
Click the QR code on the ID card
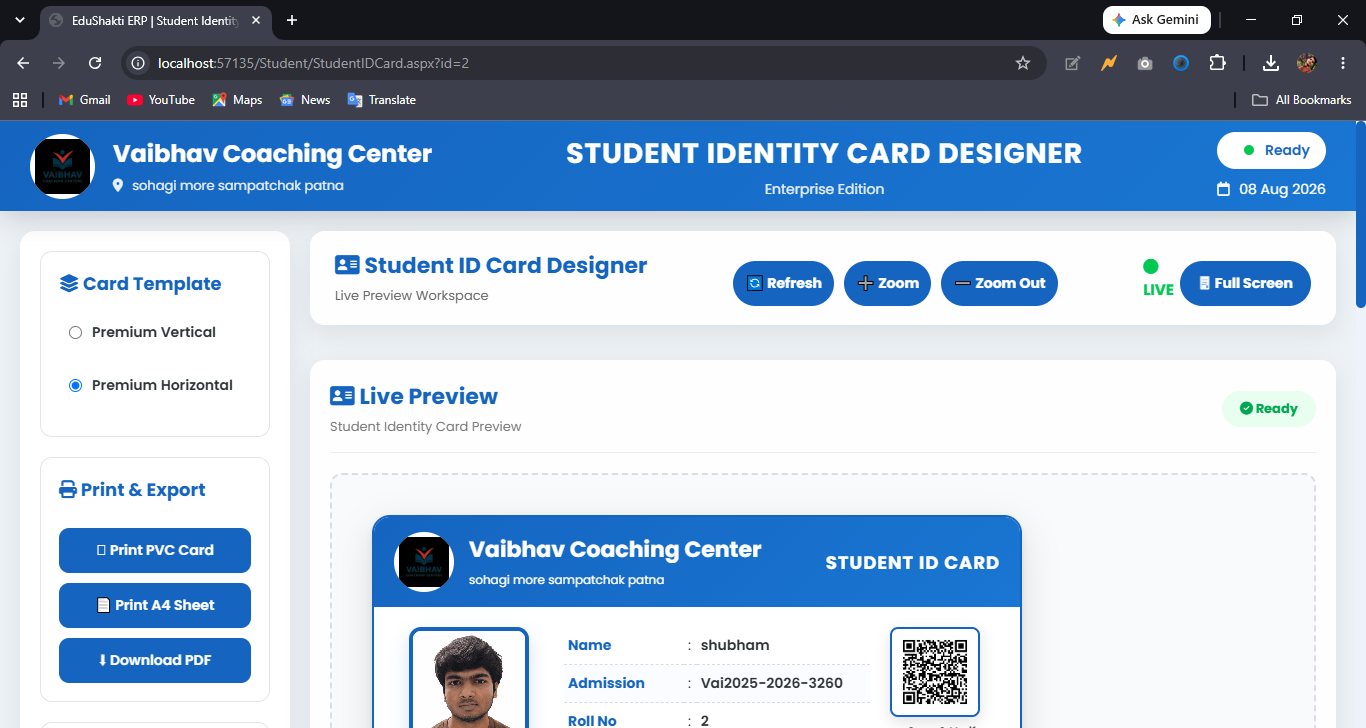point(935,672)
